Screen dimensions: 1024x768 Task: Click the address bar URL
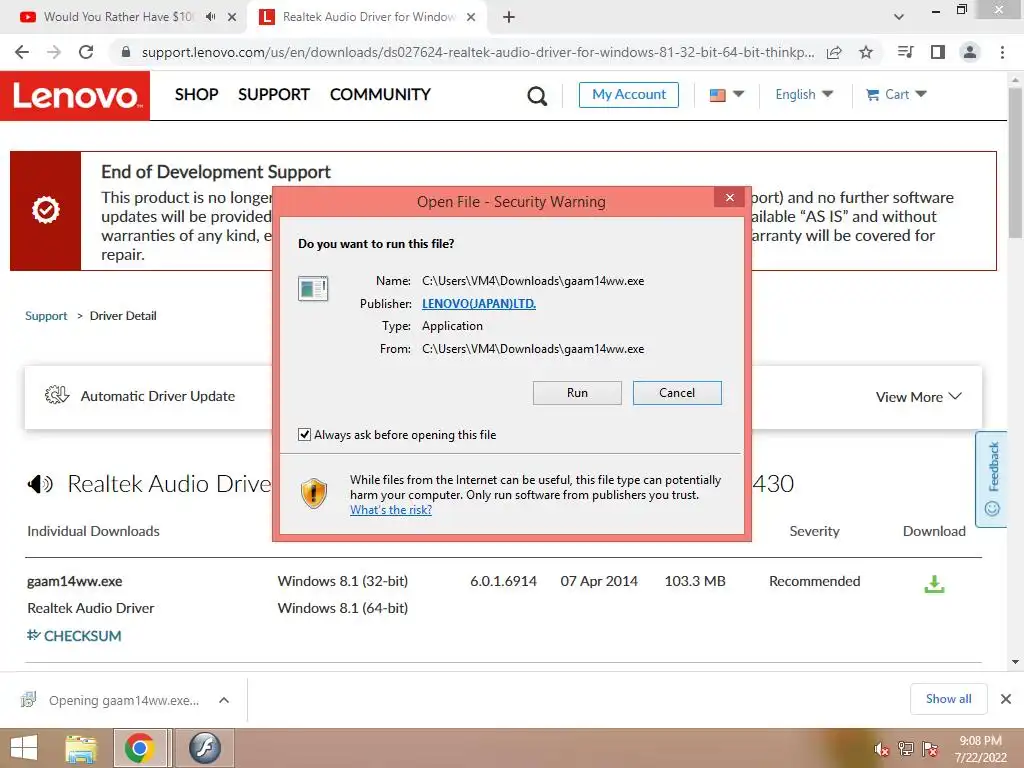coord(478,52)
